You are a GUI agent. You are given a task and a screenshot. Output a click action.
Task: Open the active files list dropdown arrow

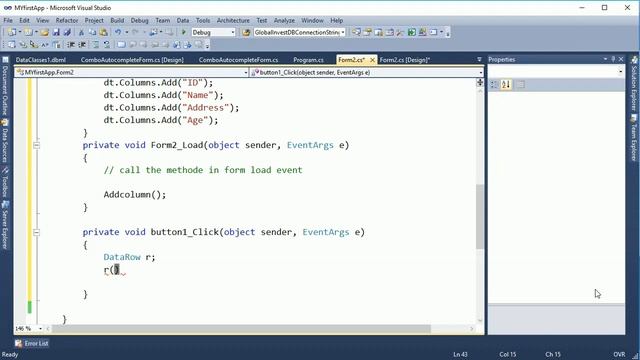pyautogui.click(x=479, y=60)
